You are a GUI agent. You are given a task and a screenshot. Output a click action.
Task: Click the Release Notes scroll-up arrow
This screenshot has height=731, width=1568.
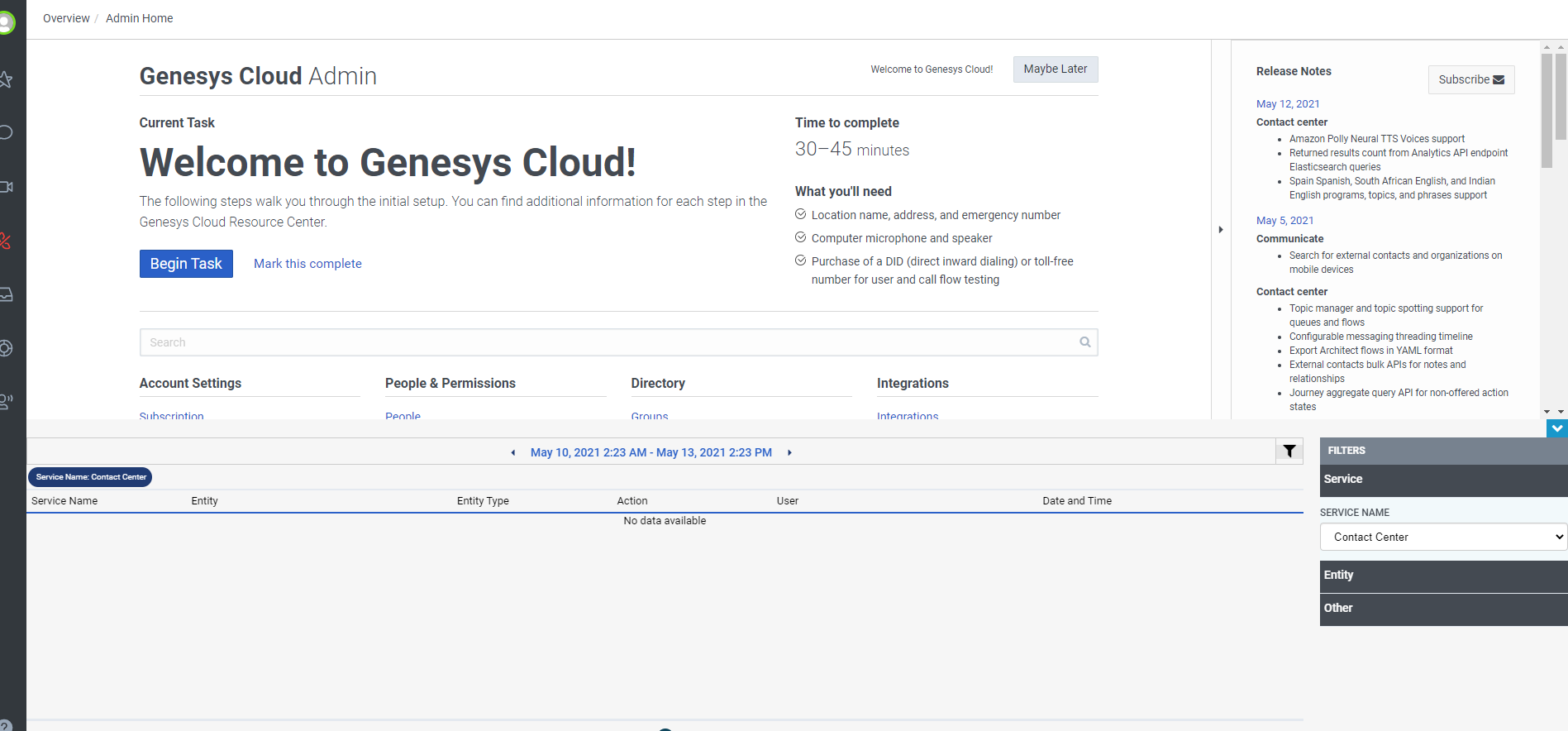tap(1547, 49)
